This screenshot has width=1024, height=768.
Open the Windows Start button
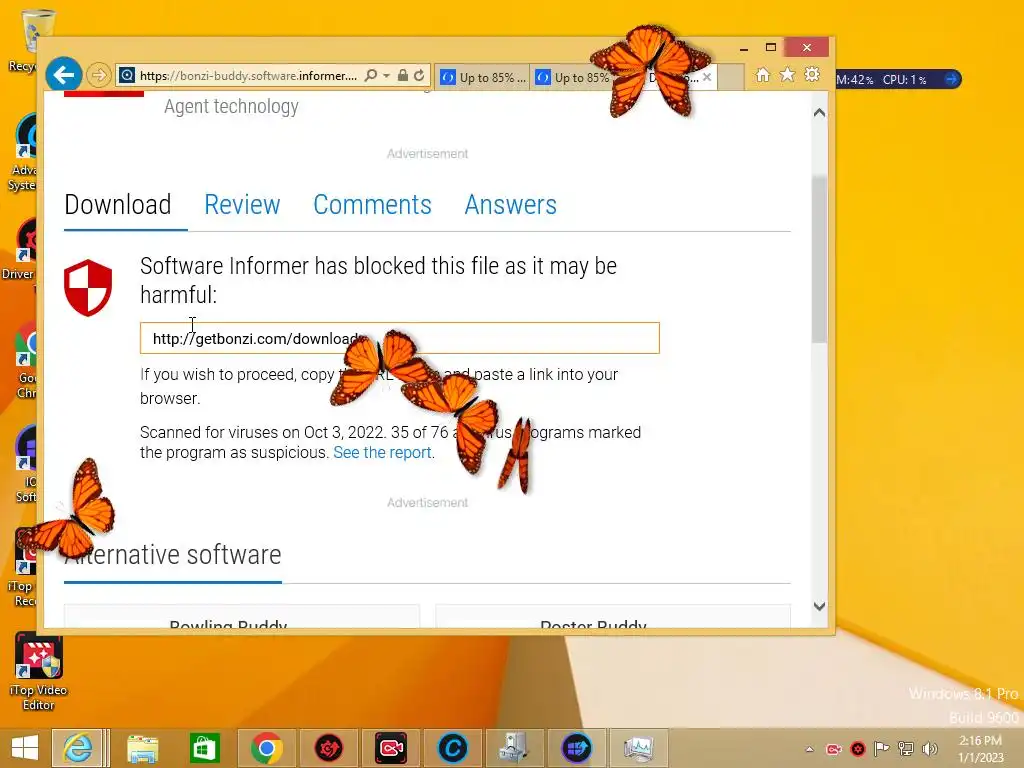[25, 748]
